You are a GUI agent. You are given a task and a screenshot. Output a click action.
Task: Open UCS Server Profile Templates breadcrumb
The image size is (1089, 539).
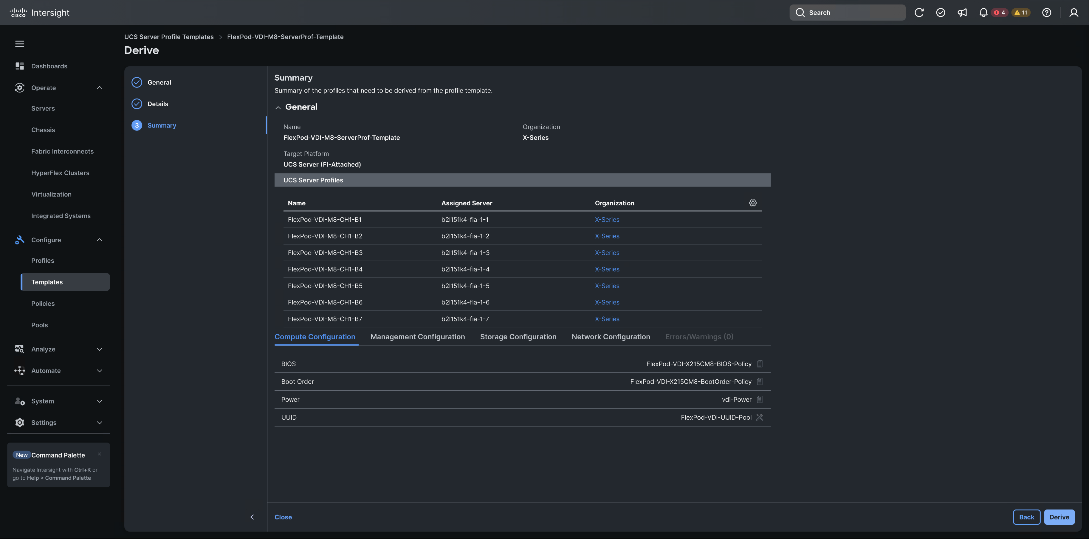pyautogui.click(x=169, y=36)
